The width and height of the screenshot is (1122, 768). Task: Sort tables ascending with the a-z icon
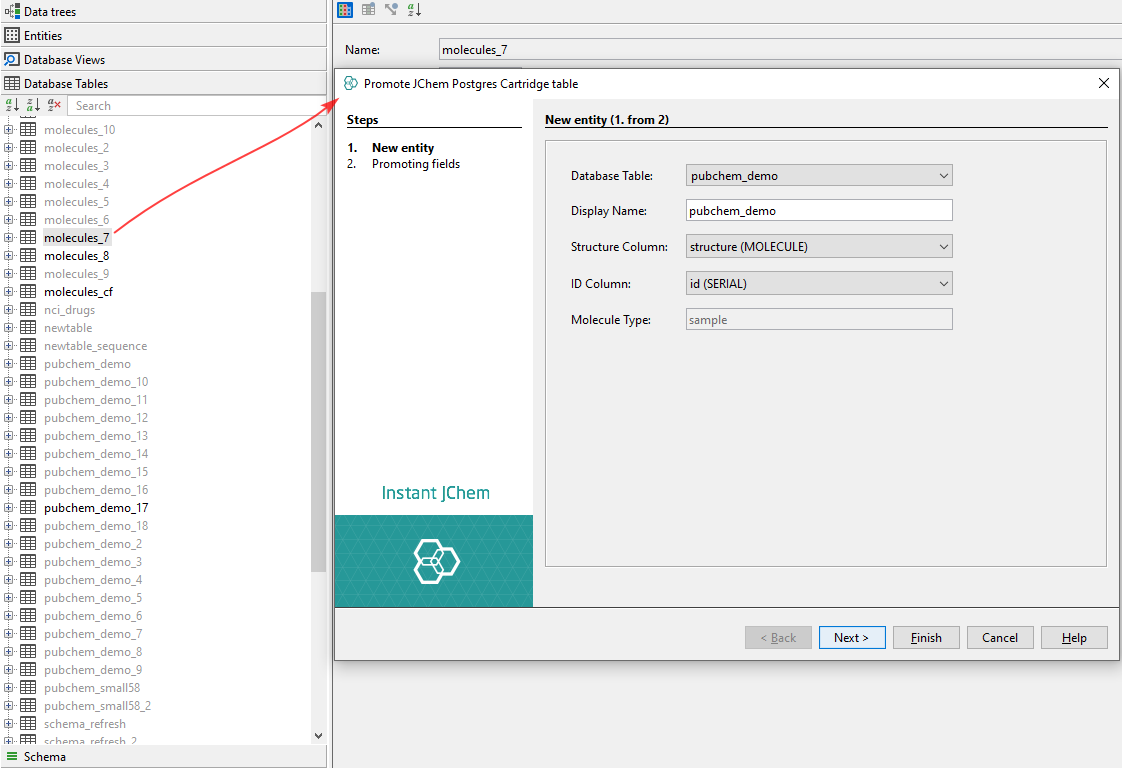10,105
